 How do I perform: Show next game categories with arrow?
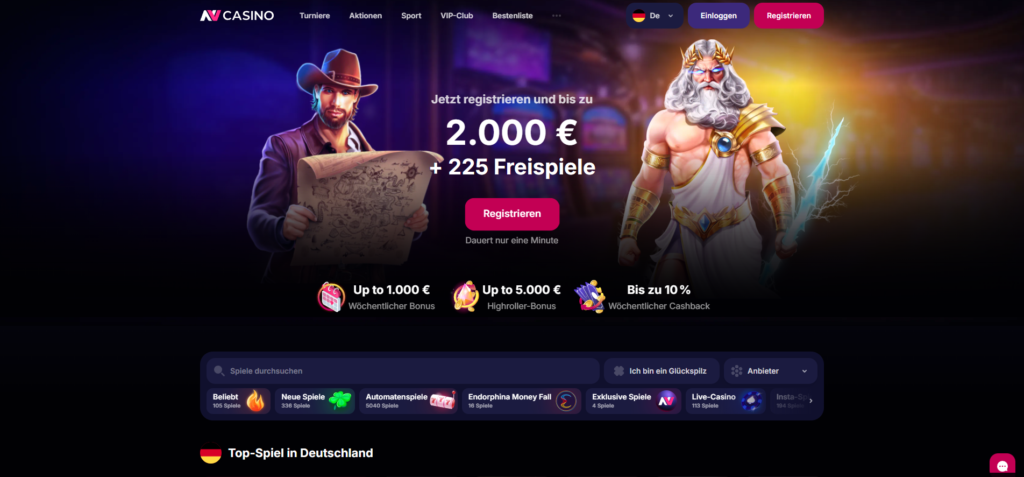click(811, 401)
